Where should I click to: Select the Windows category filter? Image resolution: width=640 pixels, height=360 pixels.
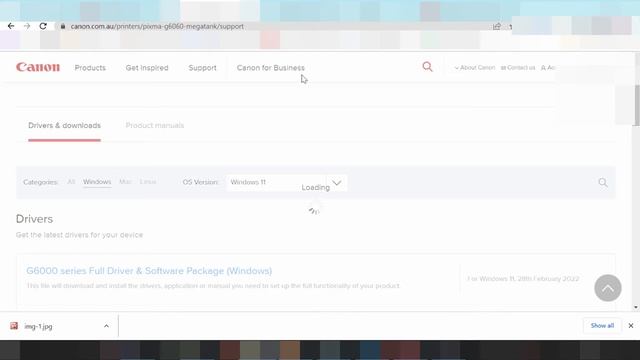coord(97,182)
